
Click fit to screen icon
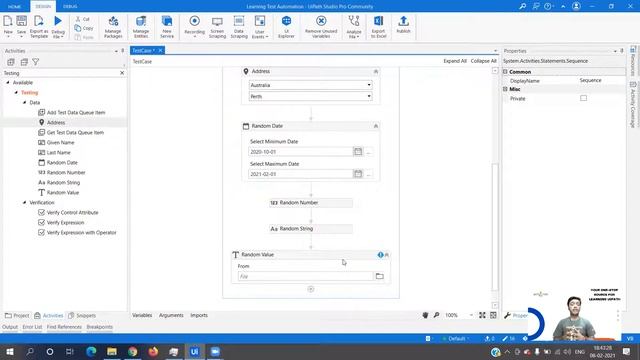(x=482, y=315)
